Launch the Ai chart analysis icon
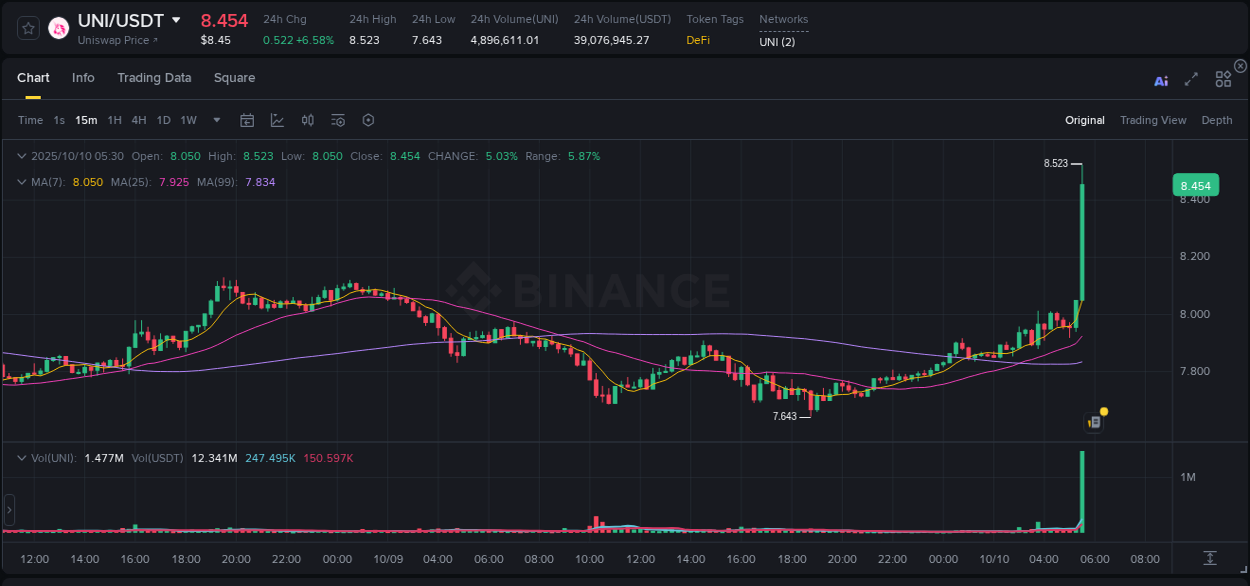Viewport: 1250px width, 586px height. pyautogui.click(x=1160, y=79)
